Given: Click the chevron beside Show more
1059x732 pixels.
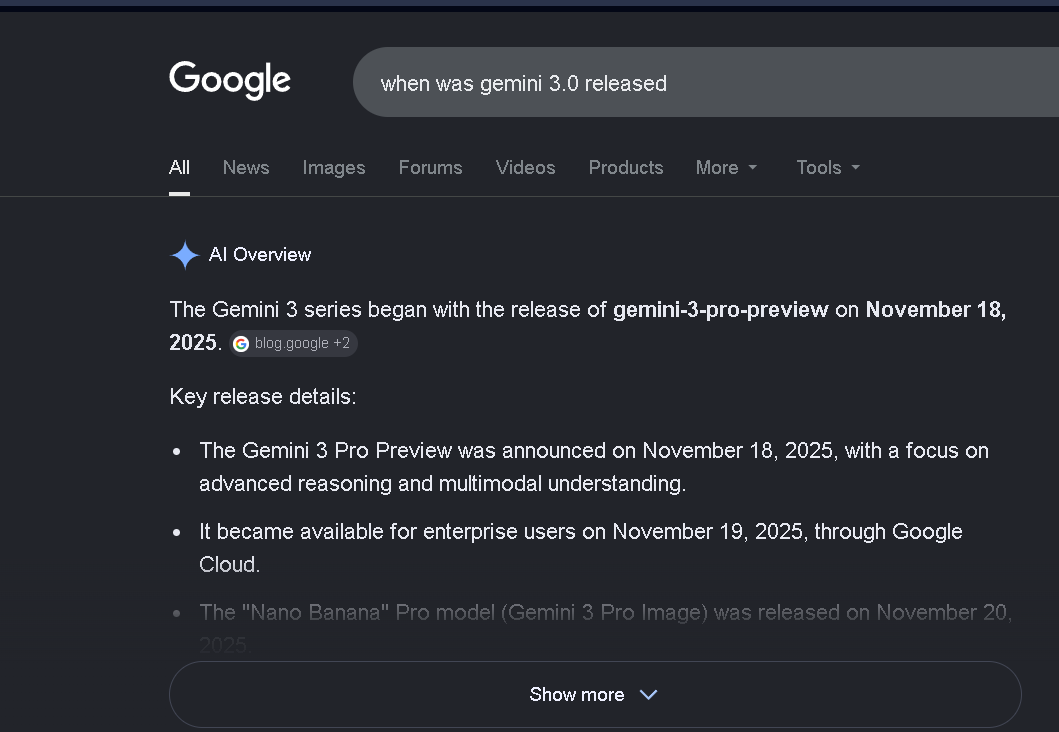Looking at the screenshot, I should click(648, 694).
